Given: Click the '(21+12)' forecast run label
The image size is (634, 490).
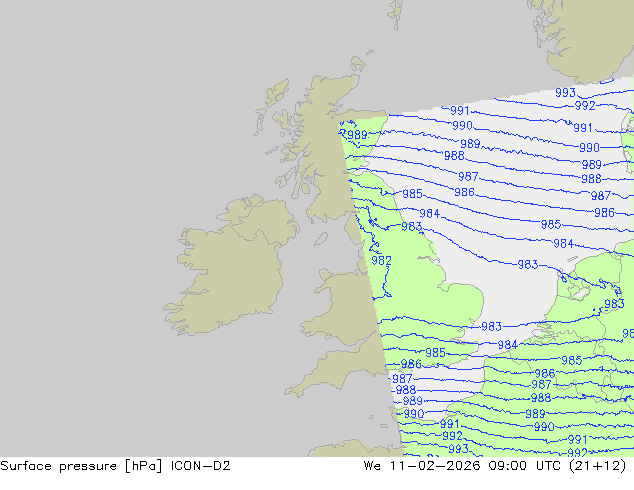Looking at the screenshot, I should tap(597, 466).
